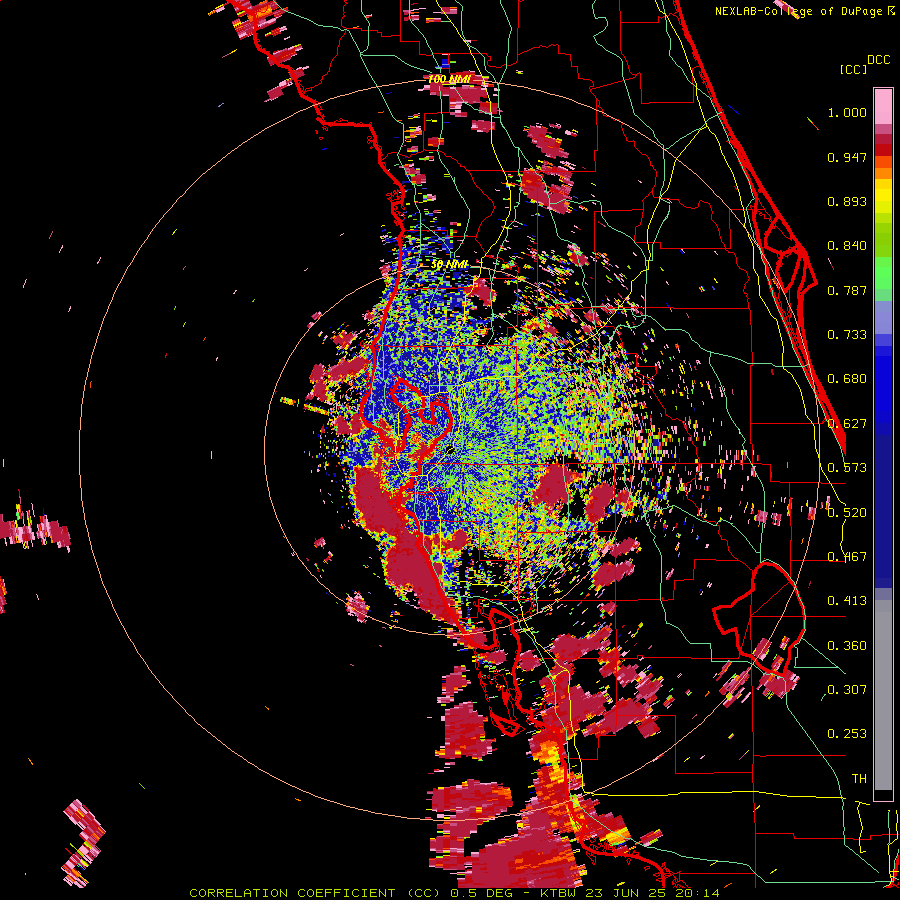The image size is (900, 900).
Task: Click the 100 NMI range ring label
Action: [449, 79]
